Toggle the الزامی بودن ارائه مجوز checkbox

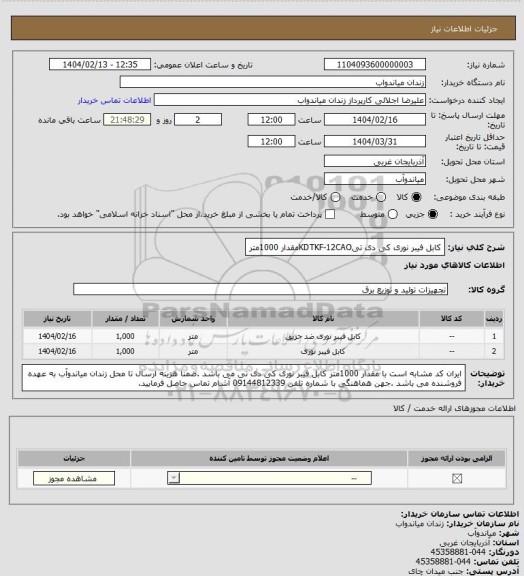click(x=457, y=478)
